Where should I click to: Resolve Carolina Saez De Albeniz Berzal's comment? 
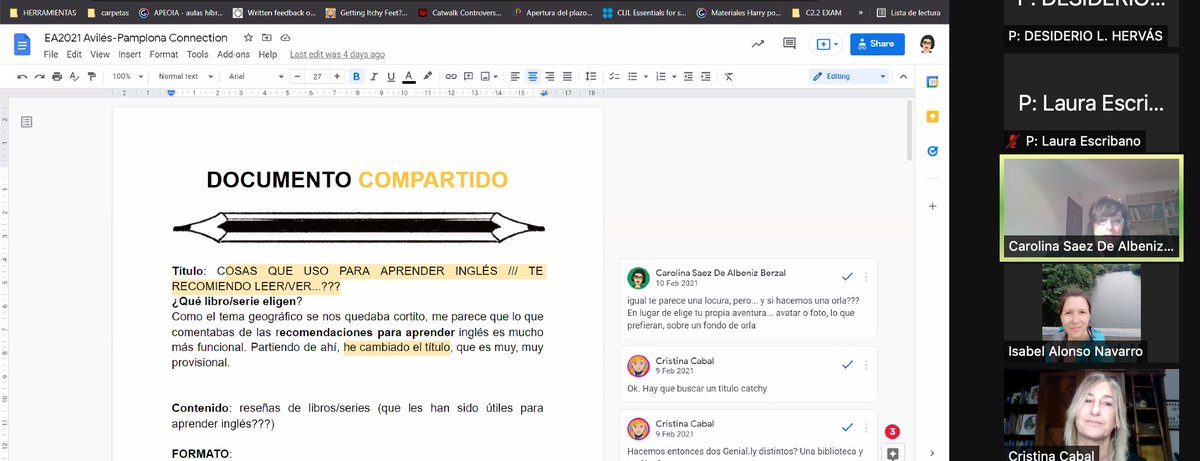[x=847, y=276]
